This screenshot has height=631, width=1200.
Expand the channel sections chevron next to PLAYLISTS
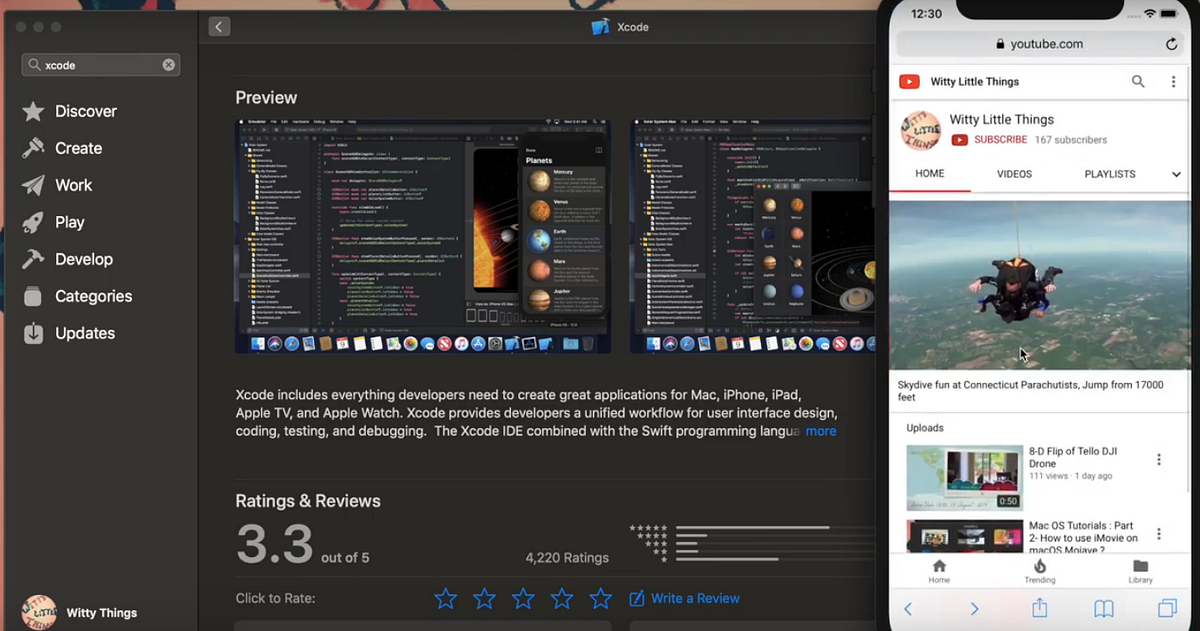pyautogui.click(x=1177, y=173)
